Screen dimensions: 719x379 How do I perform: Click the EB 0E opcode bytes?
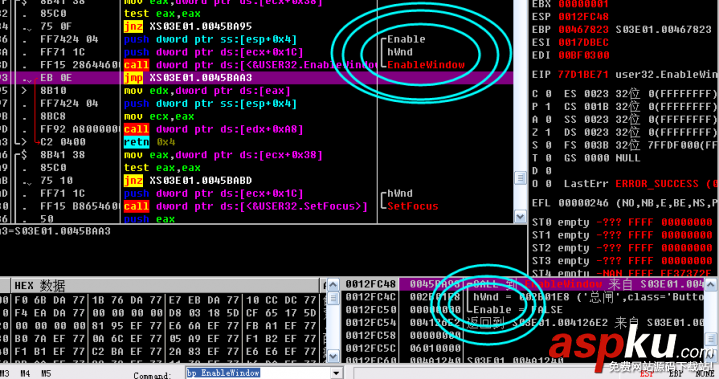[56, 78]
